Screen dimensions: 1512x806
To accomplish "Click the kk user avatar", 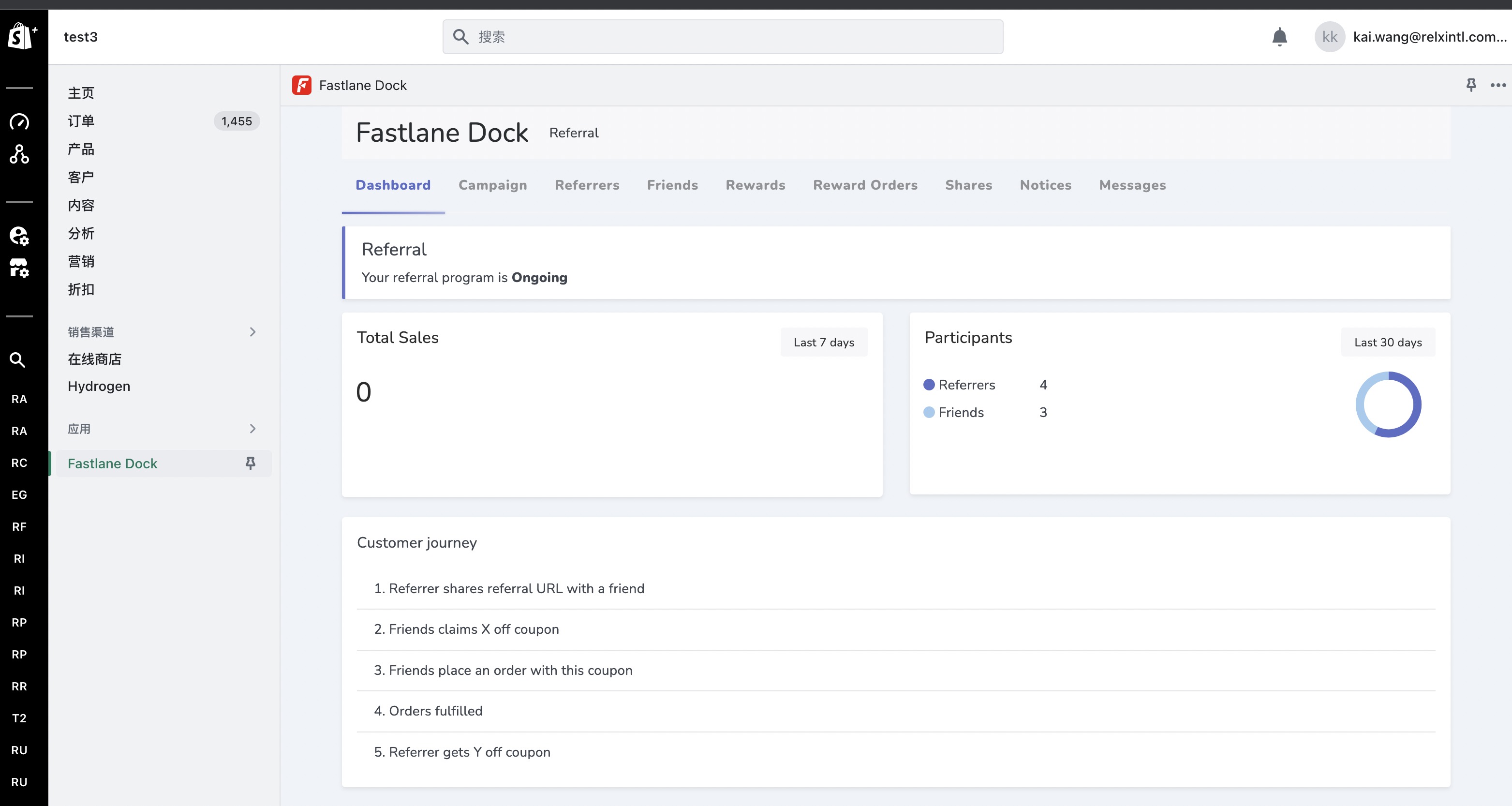I will 1330,37.
